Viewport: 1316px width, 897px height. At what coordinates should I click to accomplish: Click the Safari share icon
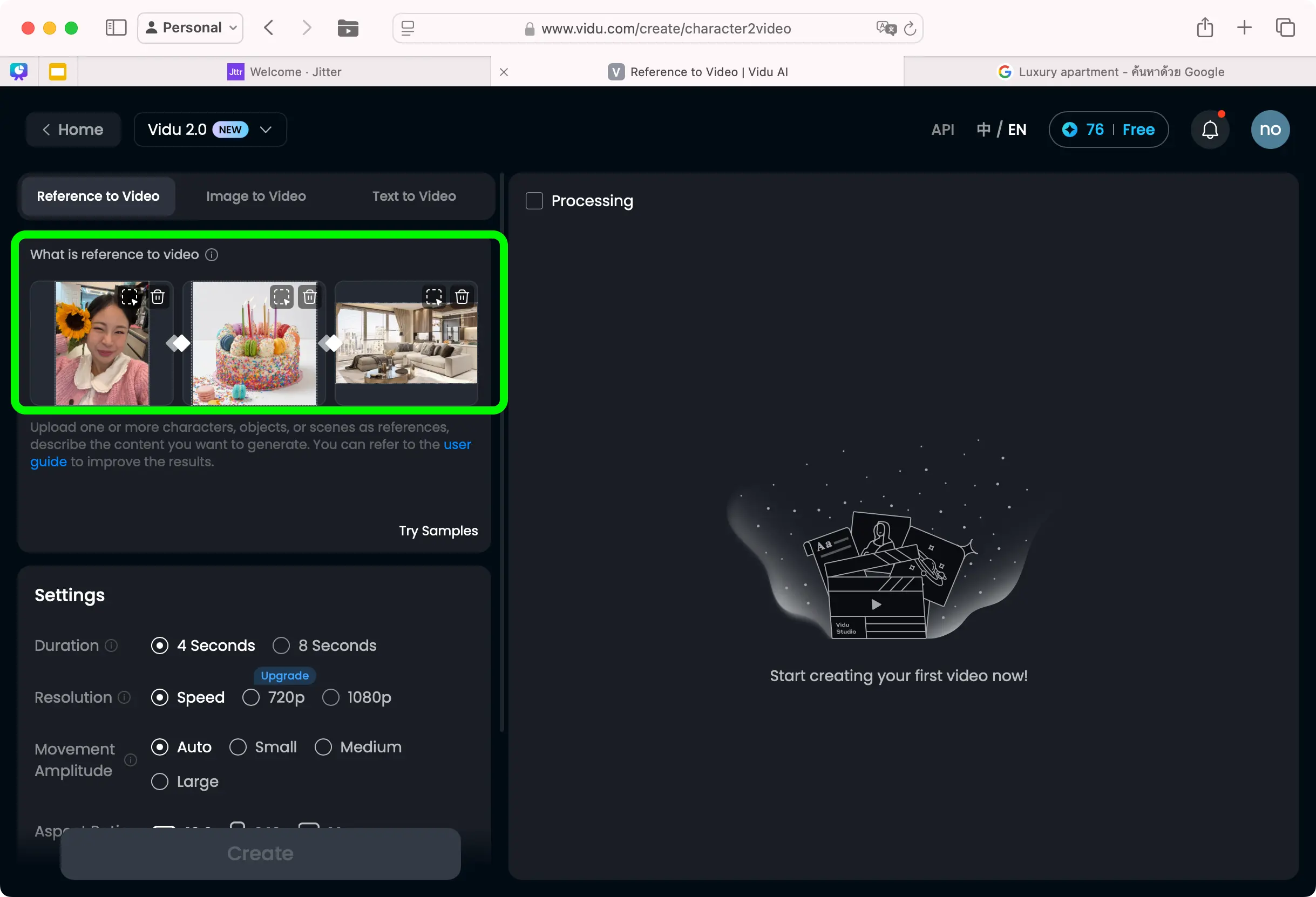1204,28
